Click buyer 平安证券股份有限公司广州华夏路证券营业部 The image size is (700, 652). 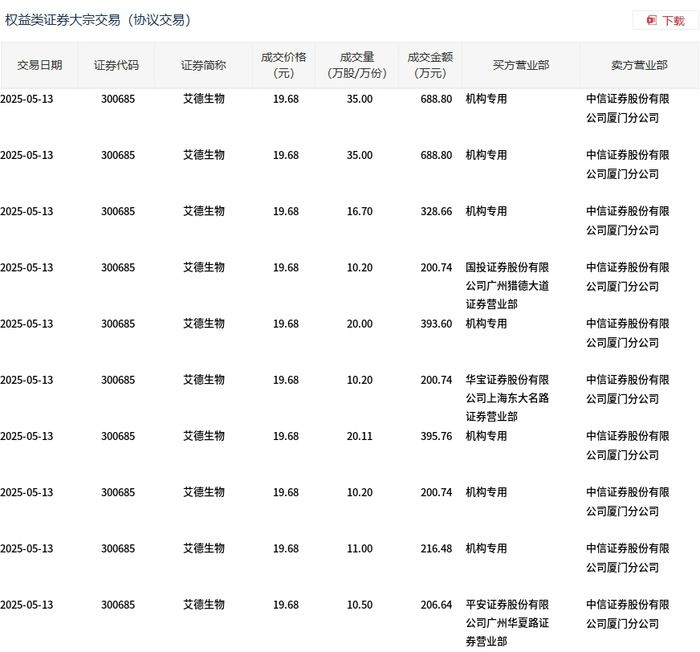[507, 623]
